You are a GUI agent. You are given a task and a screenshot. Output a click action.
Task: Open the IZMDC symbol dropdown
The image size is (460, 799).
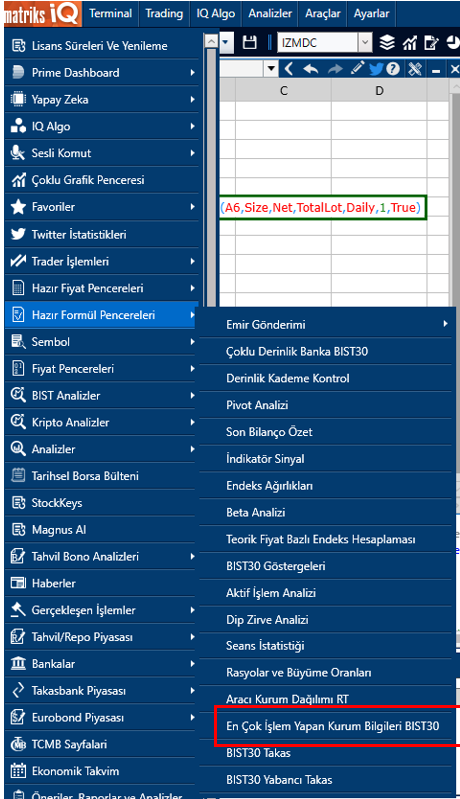pos(365,43)
